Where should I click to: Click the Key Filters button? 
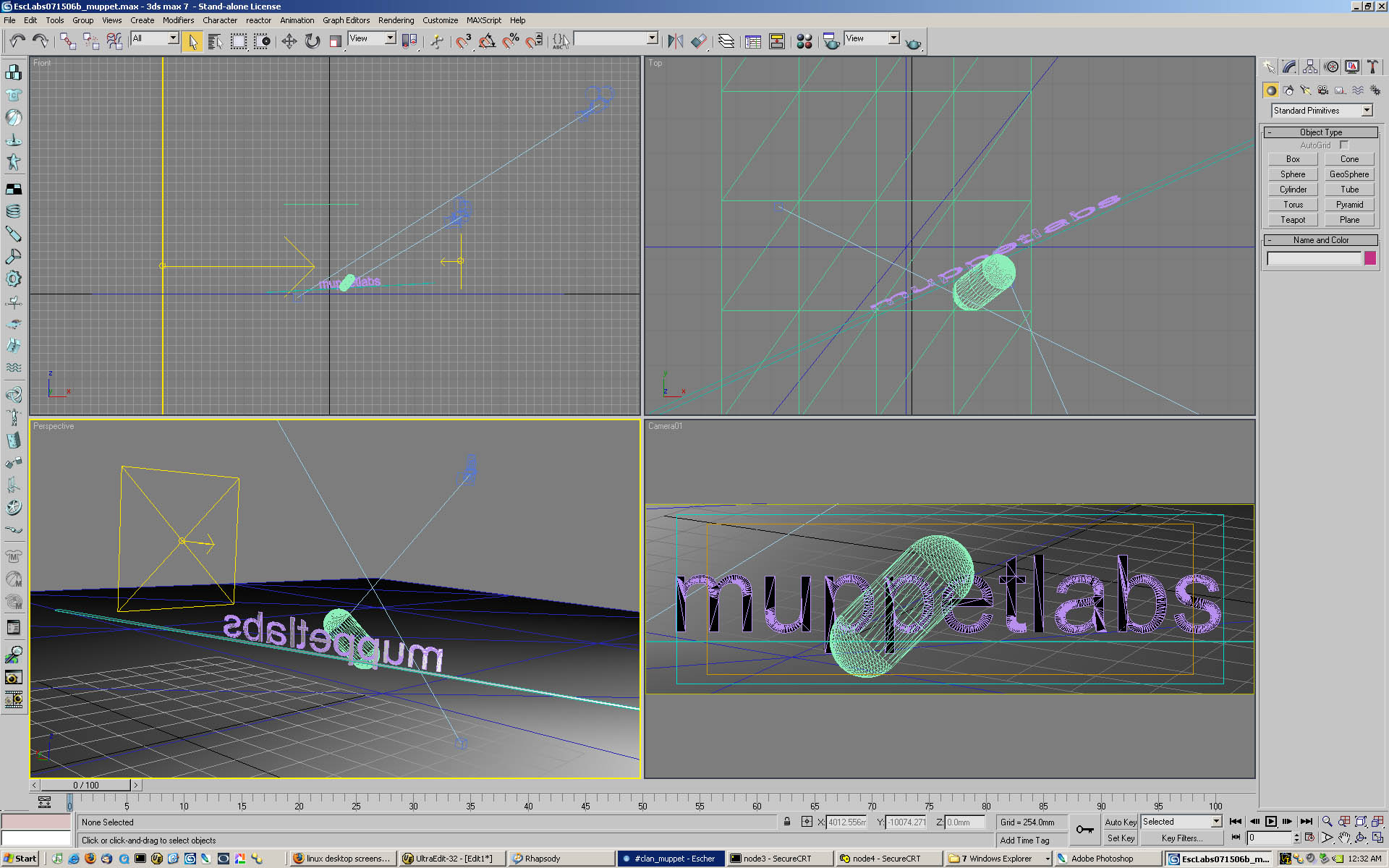[x=1181, y=838]
